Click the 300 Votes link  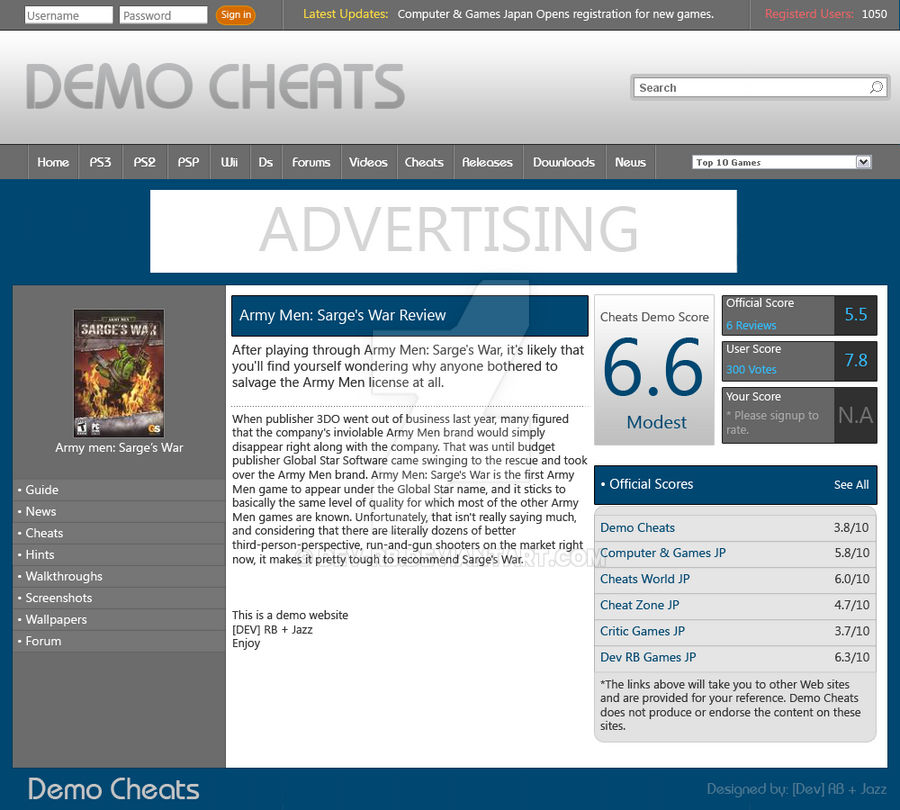751,370
